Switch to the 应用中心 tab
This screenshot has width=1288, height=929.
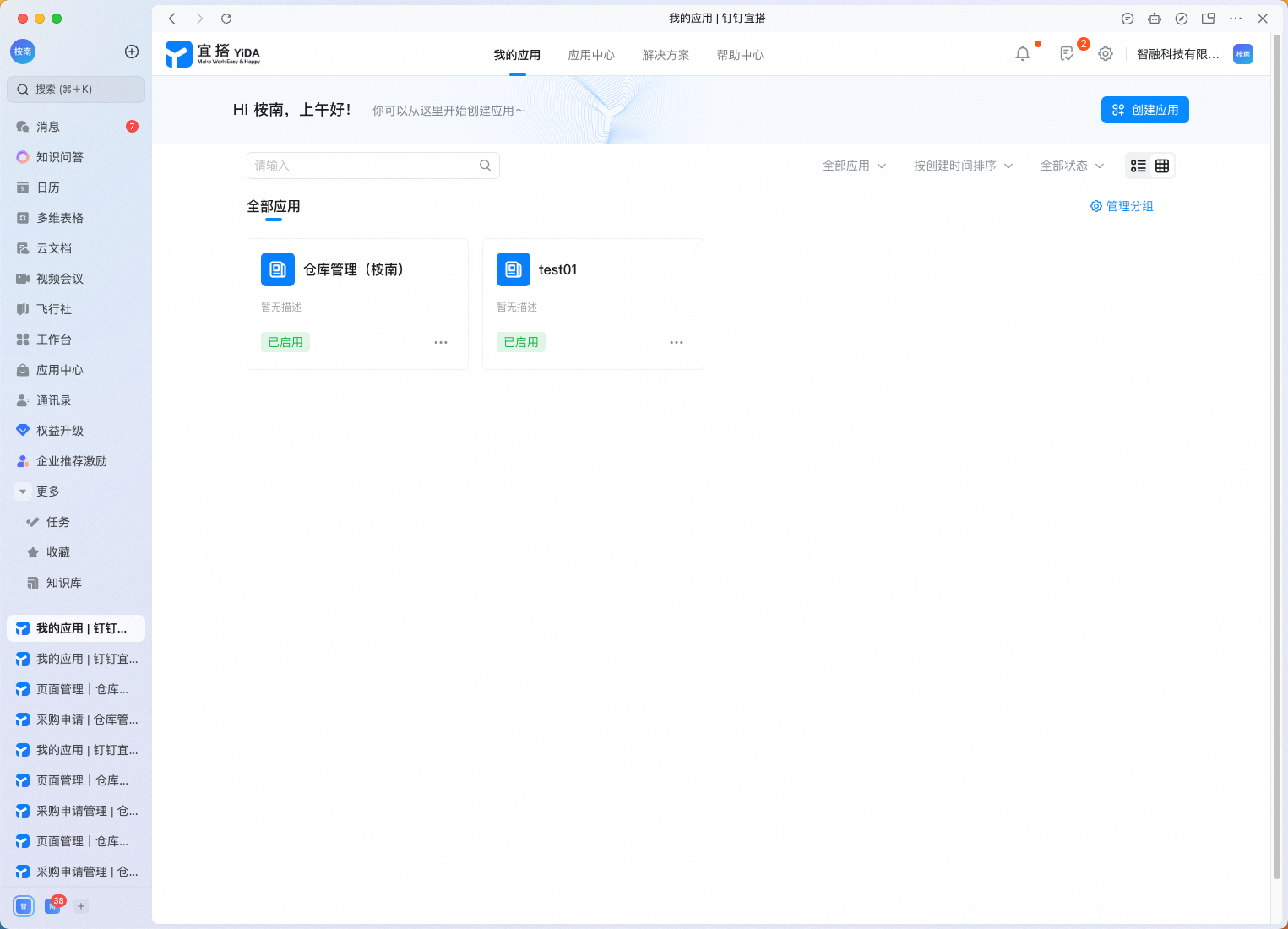[591, 55]
